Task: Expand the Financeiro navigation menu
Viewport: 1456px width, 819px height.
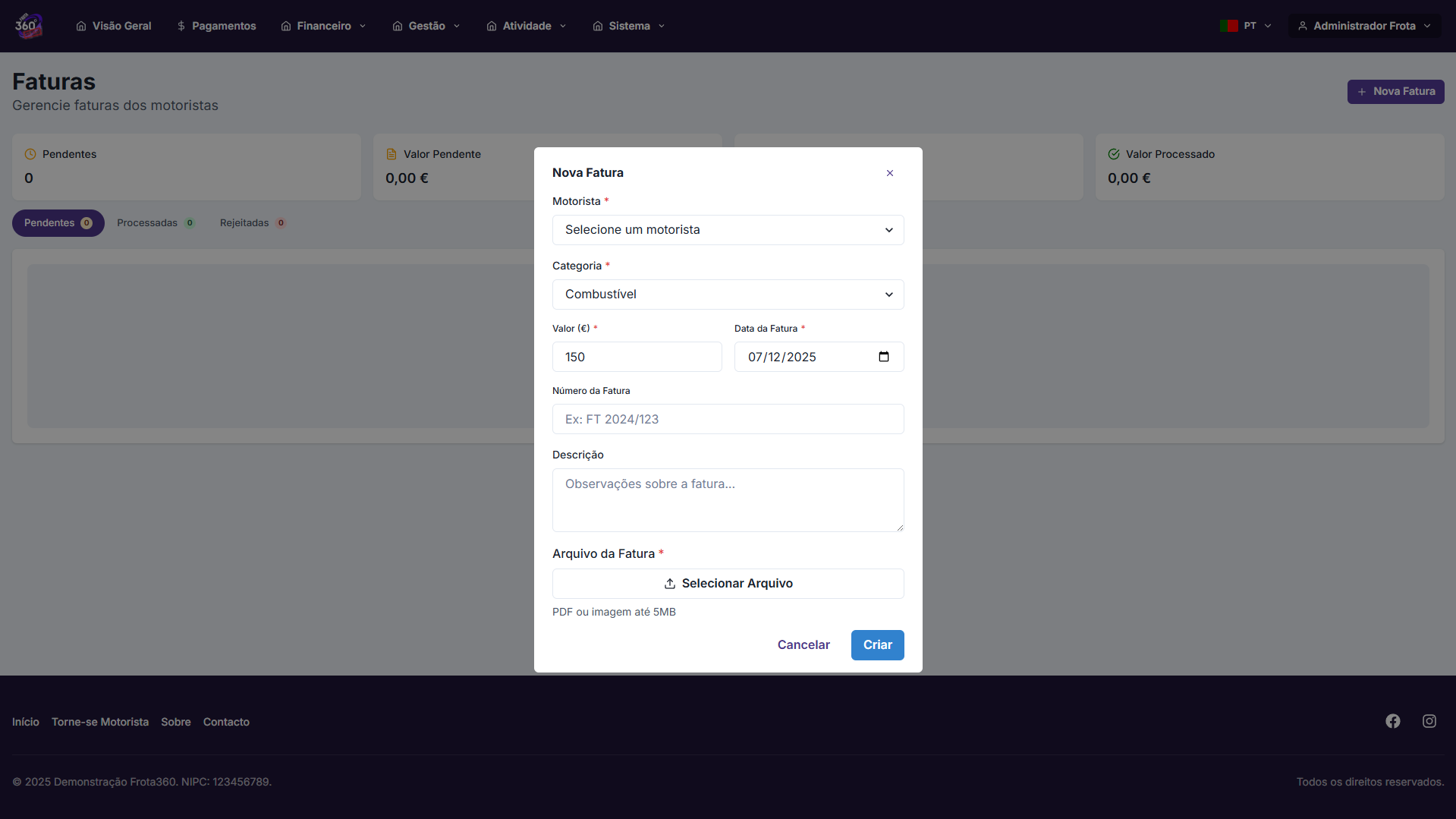Action: pos(324,26)
